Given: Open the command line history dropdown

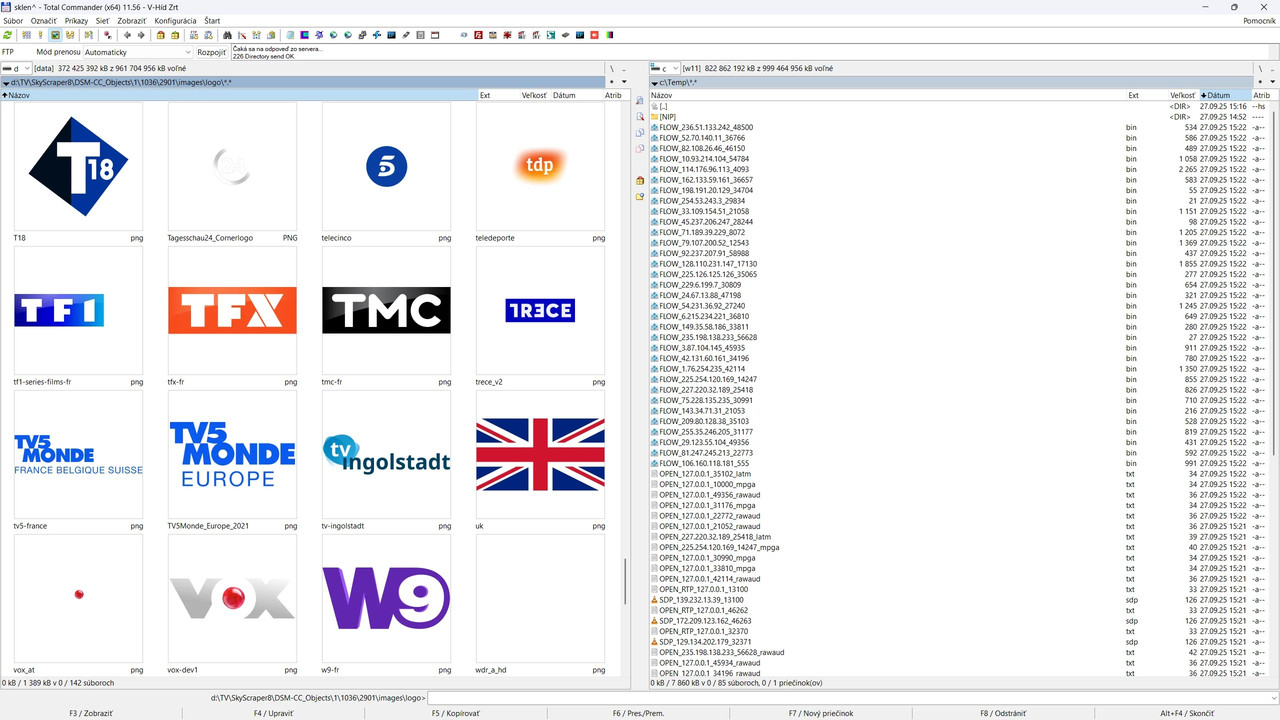Looking at the screenshot, I should pos(1273,698).
